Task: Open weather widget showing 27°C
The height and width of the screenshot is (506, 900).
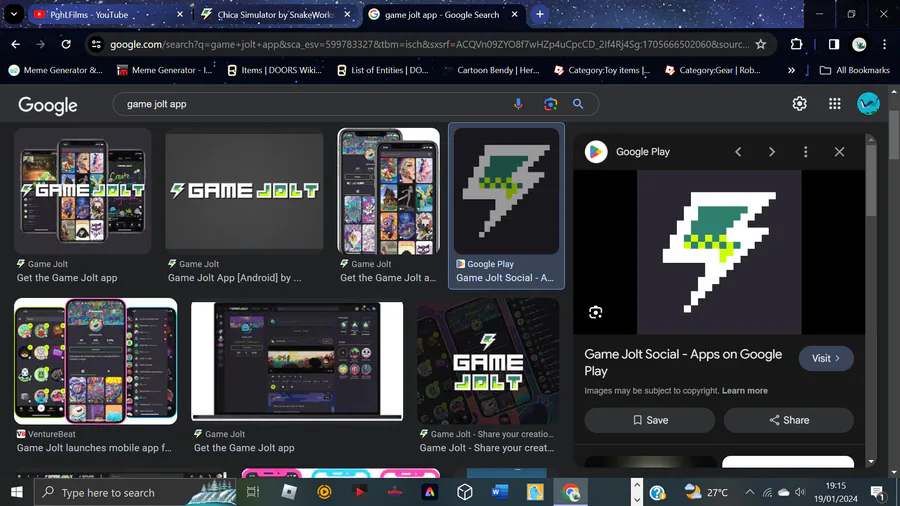Action: pyautogui.click(x=706, y=492)
